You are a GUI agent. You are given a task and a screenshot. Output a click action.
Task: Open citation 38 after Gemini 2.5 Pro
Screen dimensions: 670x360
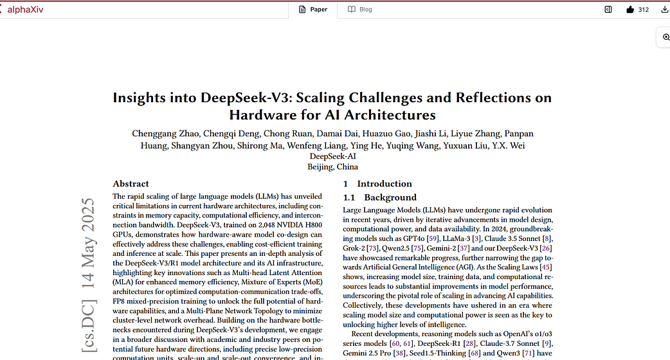click(x=399, y=353)
